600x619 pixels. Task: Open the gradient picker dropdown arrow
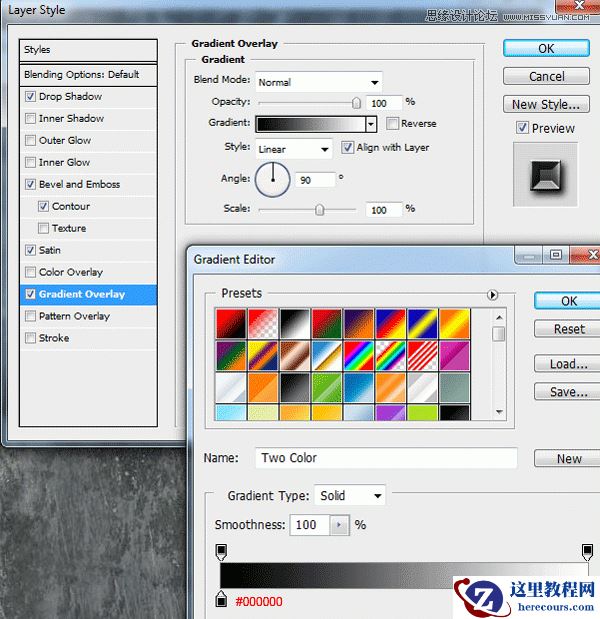click(371, 124)
